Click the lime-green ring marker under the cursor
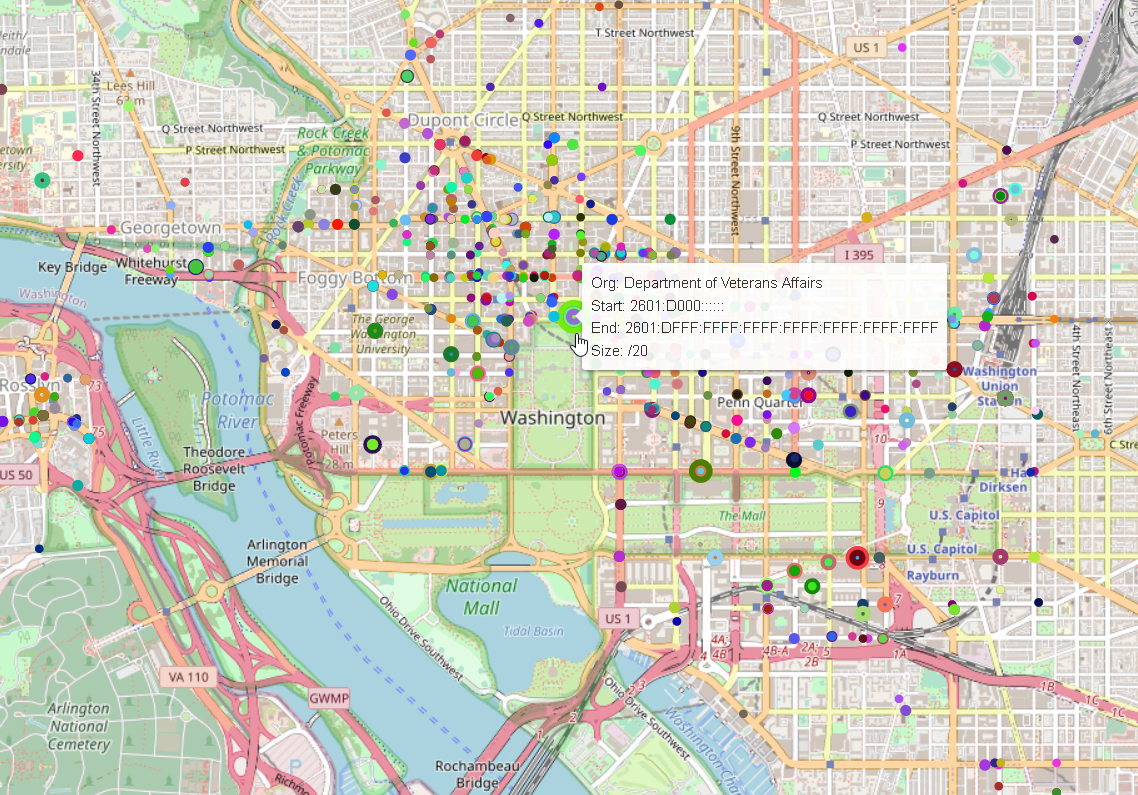 pyautogui.click(x=573, y=317)
